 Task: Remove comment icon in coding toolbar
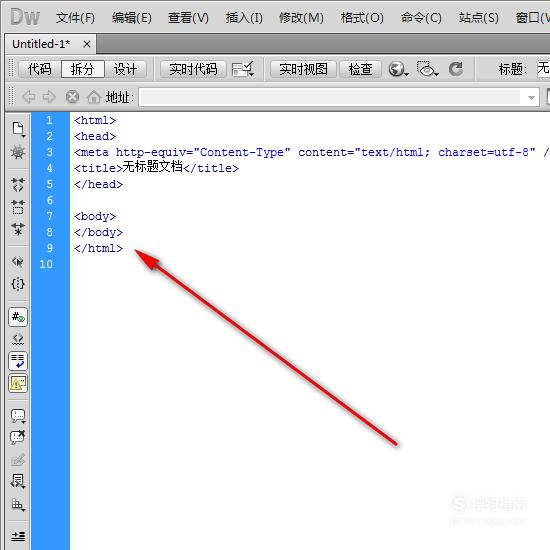(18, 437)
